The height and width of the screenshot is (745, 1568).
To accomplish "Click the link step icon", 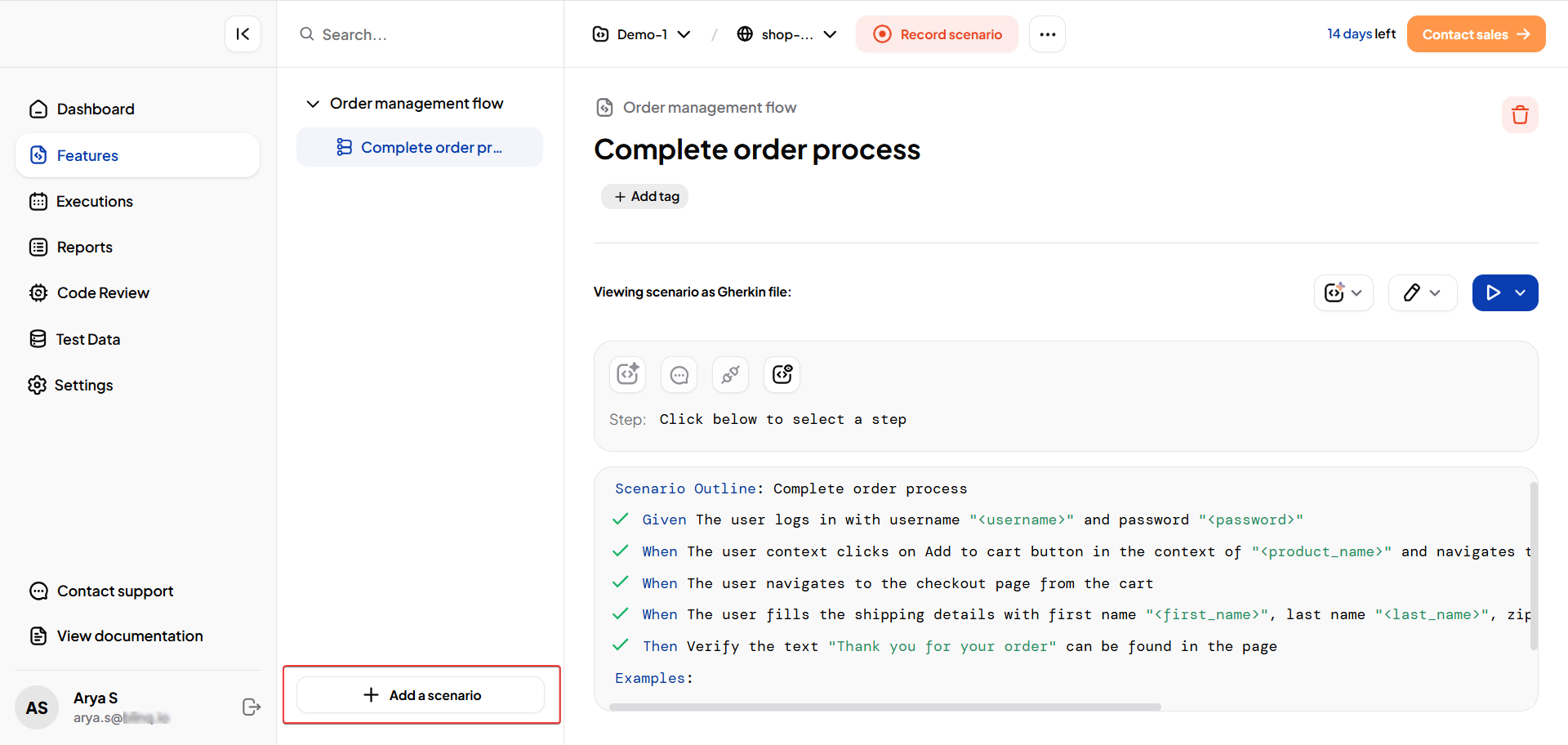I will 730,374.
